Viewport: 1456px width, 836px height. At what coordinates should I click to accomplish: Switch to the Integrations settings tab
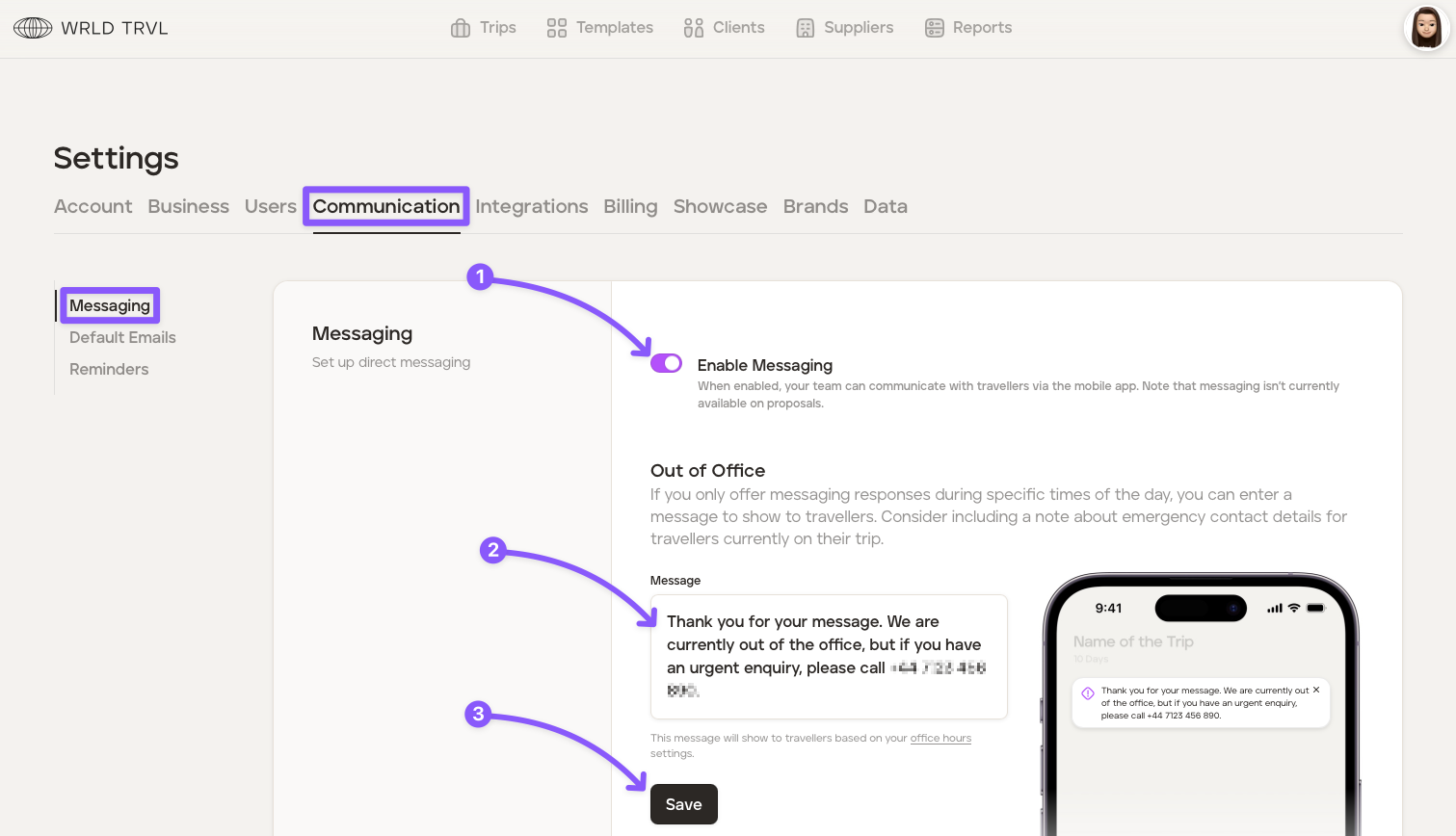[x=531, y=206]
